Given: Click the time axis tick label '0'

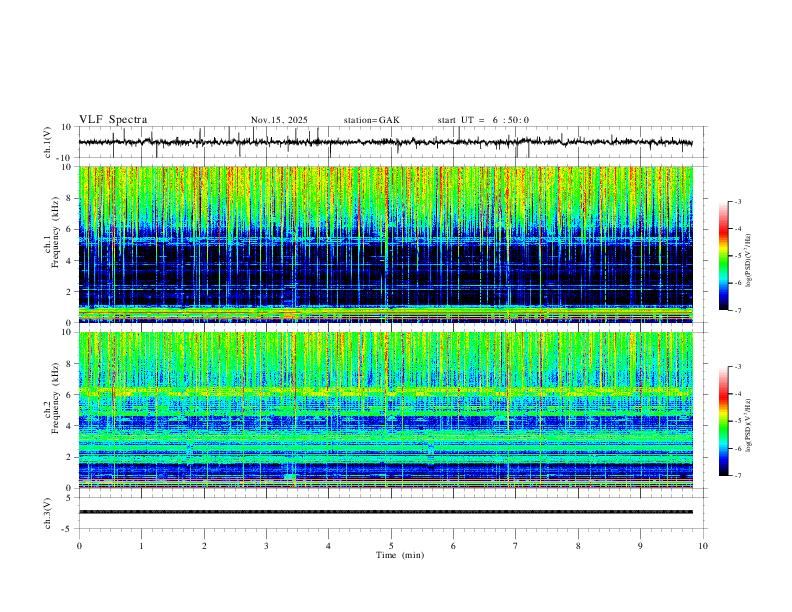Looking at the screenshot, I should pos(79,546).
